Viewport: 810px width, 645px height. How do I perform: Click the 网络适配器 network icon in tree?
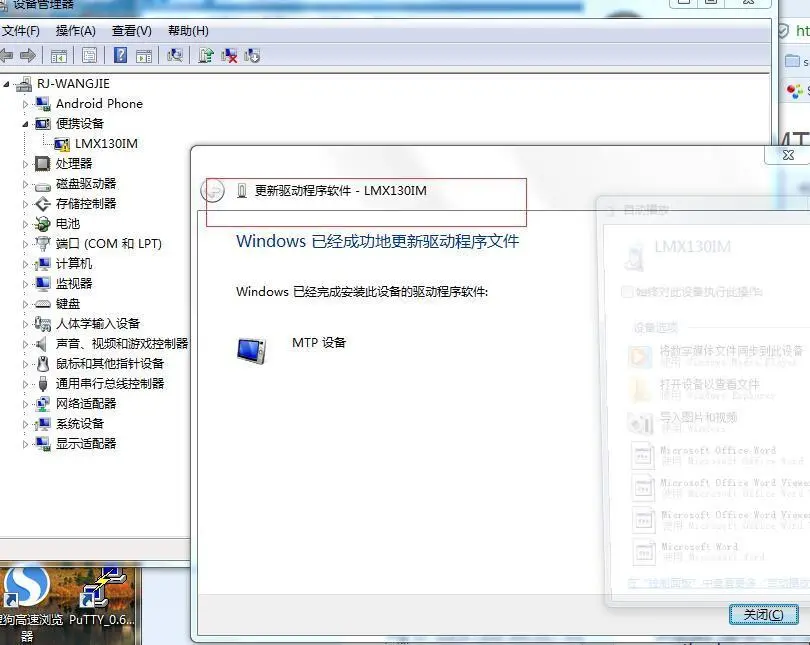(x=42, y=404)
